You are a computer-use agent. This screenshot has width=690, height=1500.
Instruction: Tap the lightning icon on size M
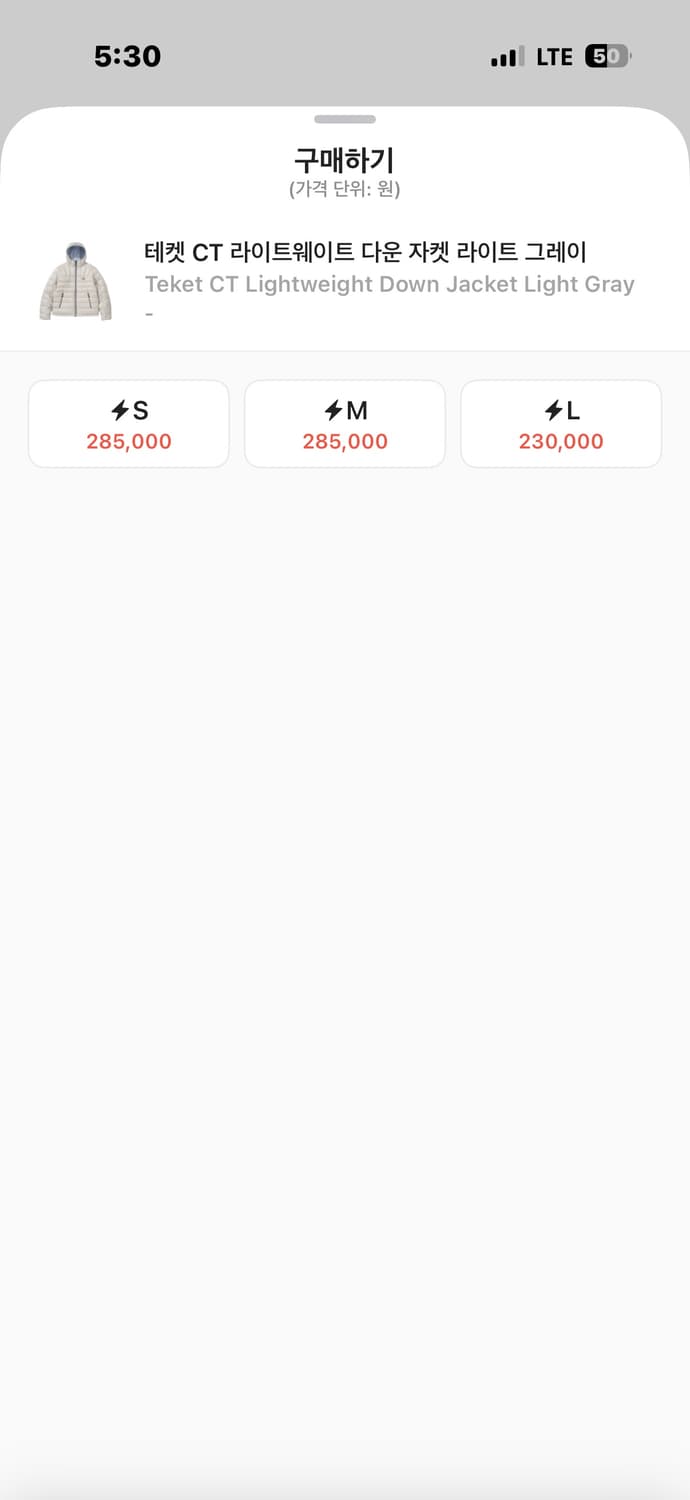(x=334, y=410)
